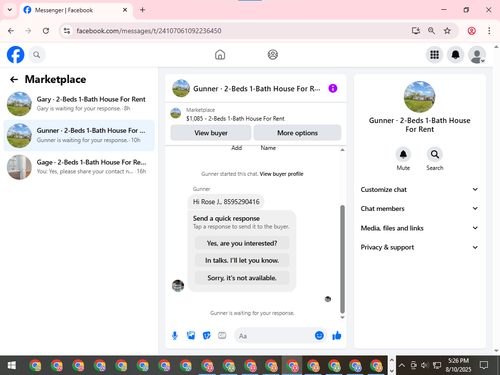Image resolution: width=500 pixels, height=375 pixels.
Task: Click the browser back arrow
Action: pos(11,31)
